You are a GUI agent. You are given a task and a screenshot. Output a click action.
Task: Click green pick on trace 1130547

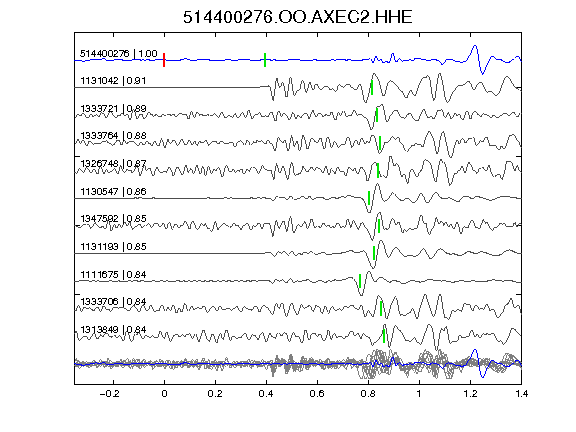coord(369,198)
